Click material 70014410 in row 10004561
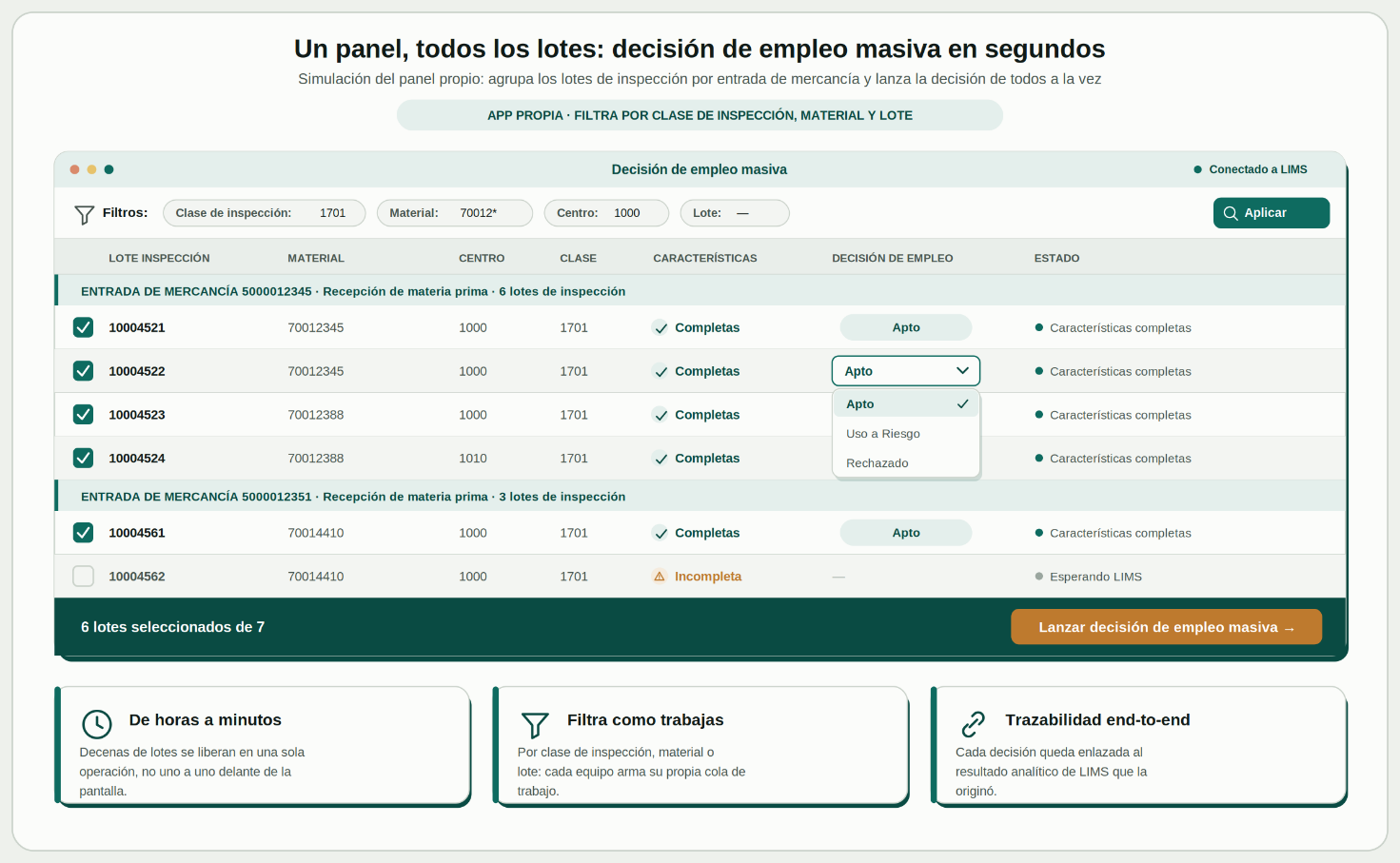 tap(316, 533)
